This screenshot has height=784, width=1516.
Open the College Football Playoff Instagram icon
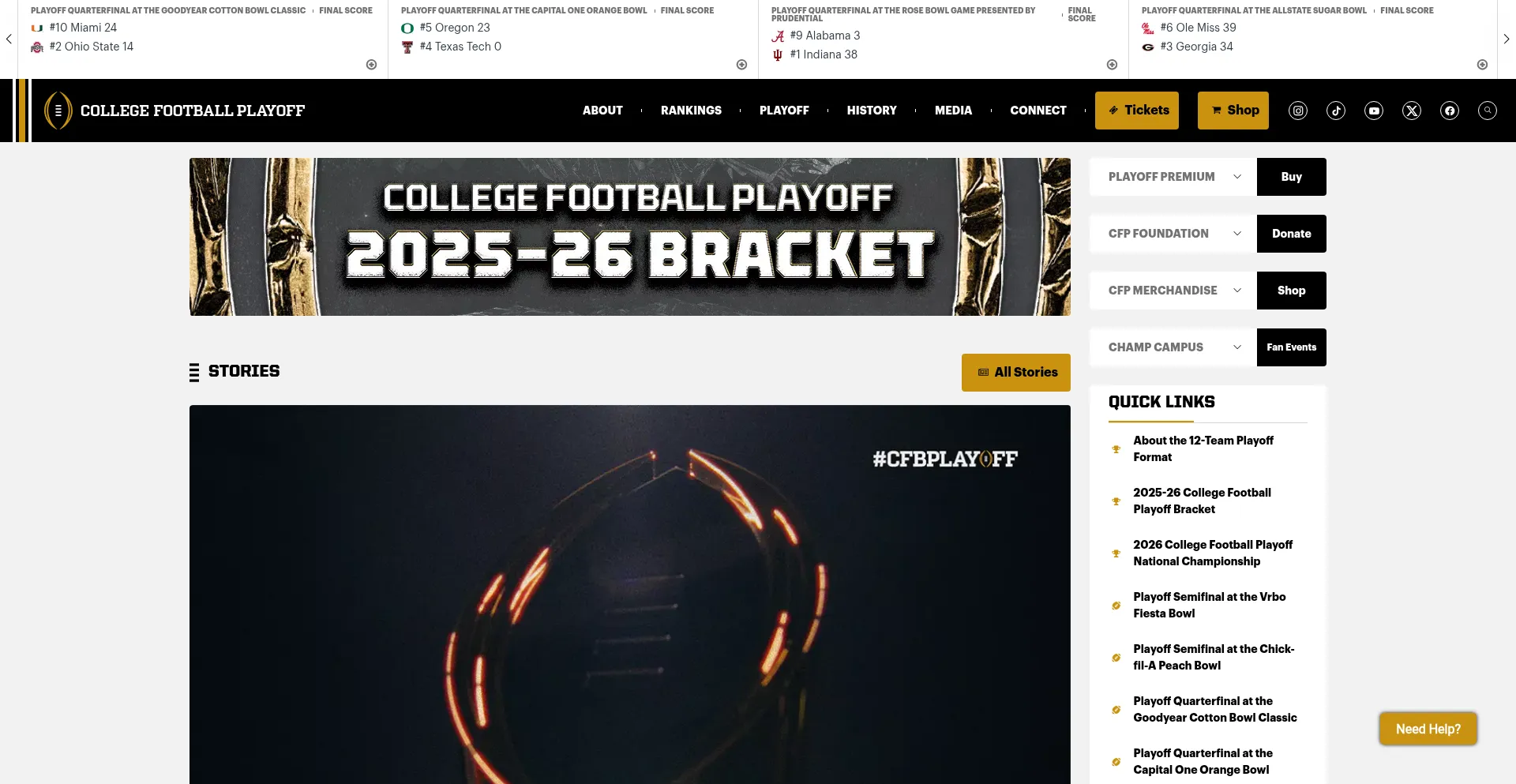pos(1298,111)
